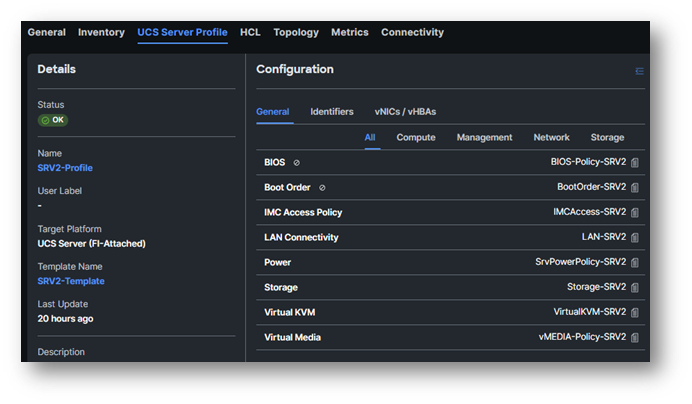Select the UCS Server Profile tab

[182, 32]
